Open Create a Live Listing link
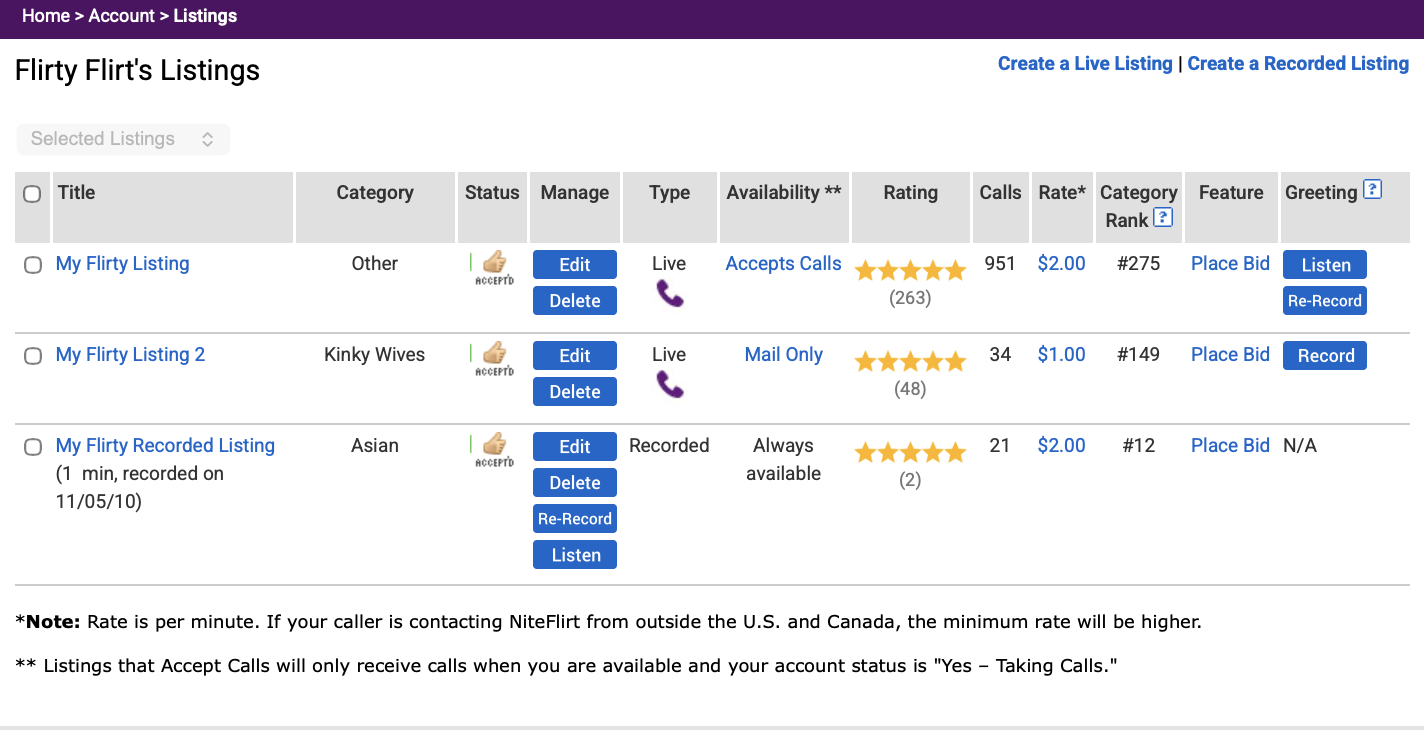This screenshot has height=730, width=1424. pyautogui.click(x=1085, y=63)
